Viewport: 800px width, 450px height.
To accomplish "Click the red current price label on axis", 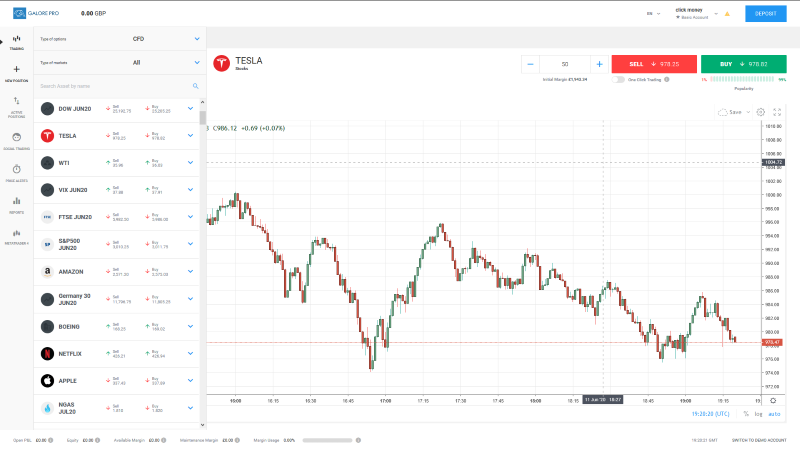I will tap(772, 342).
